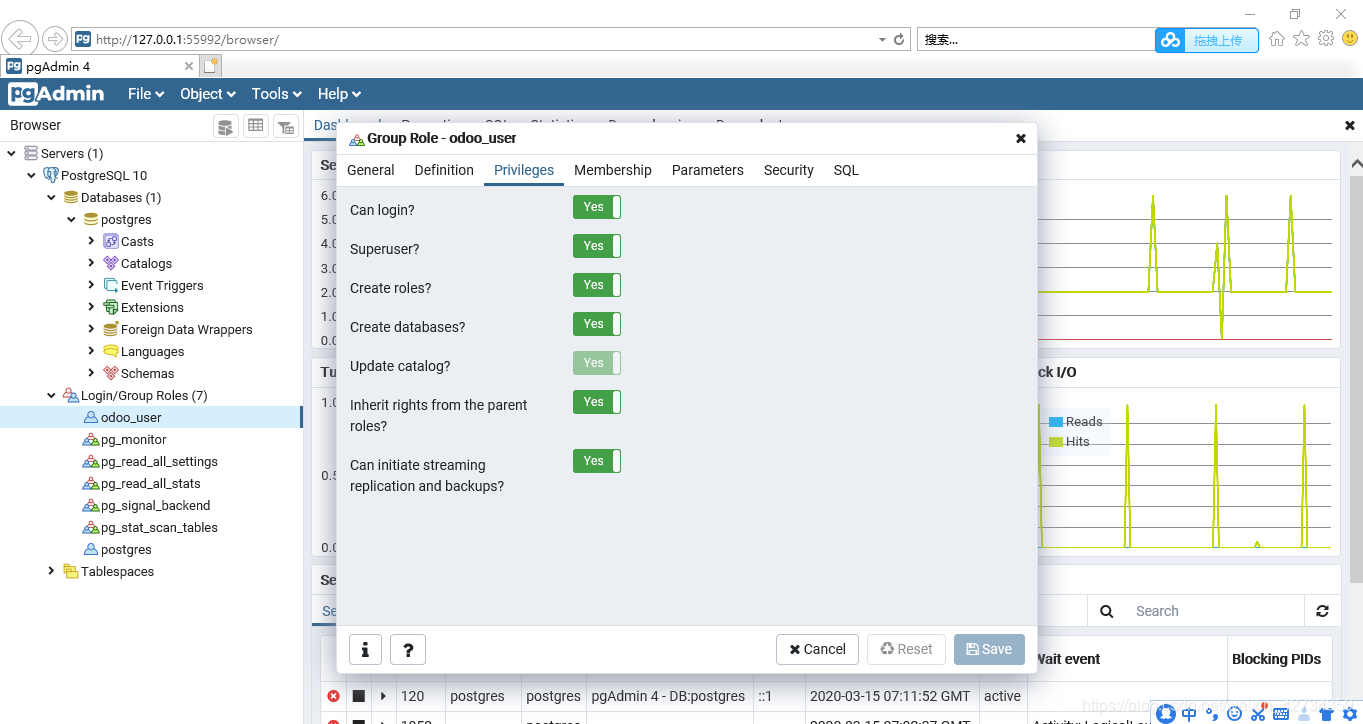Click the browser back arrow button
This screenshot has height=724, width=1363.
[21, 39]
